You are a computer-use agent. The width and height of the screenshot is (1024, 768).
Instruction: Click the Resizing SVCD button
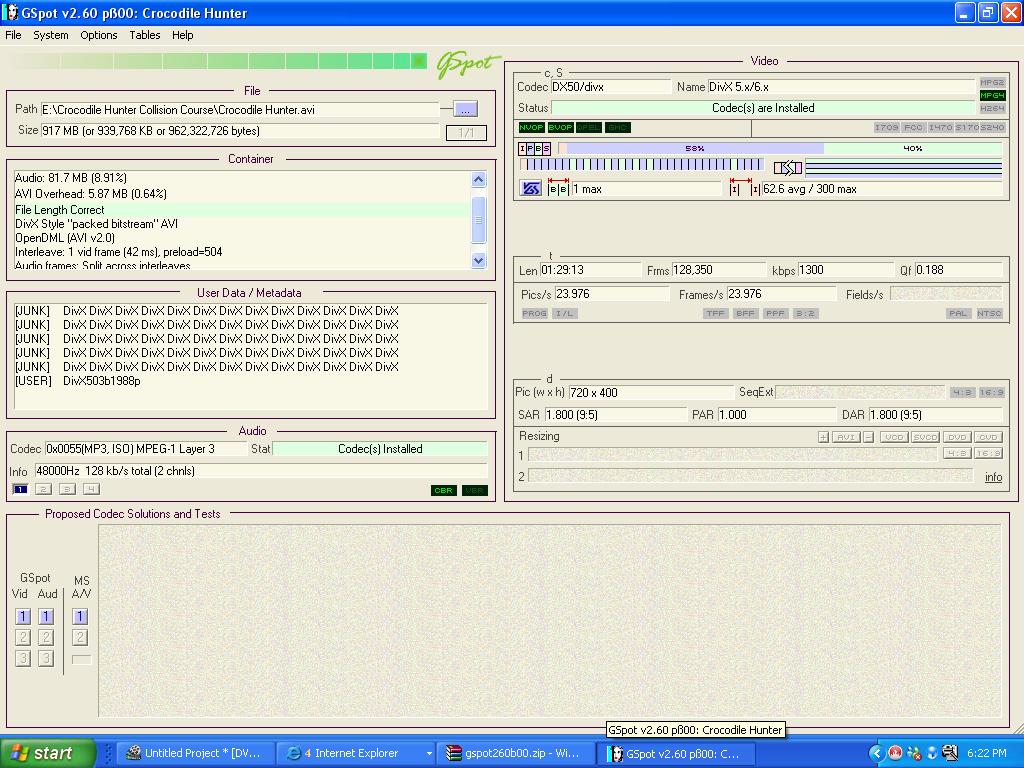point(925,437)
